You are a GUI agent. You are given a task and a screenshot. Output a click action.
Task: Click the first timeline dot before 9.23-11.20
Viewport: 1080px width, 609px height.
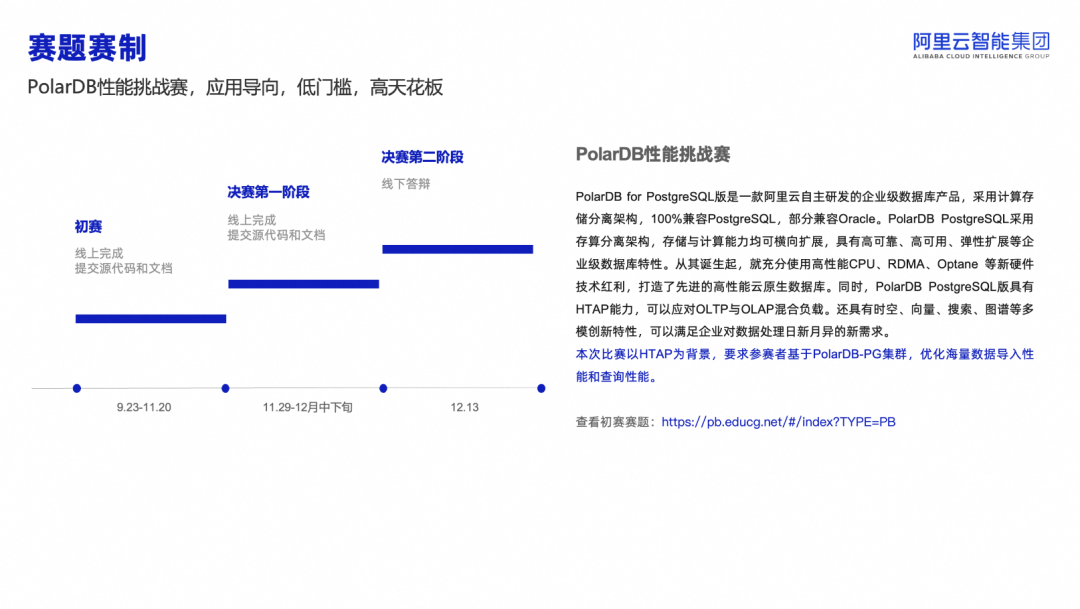[x=76, y=389]
